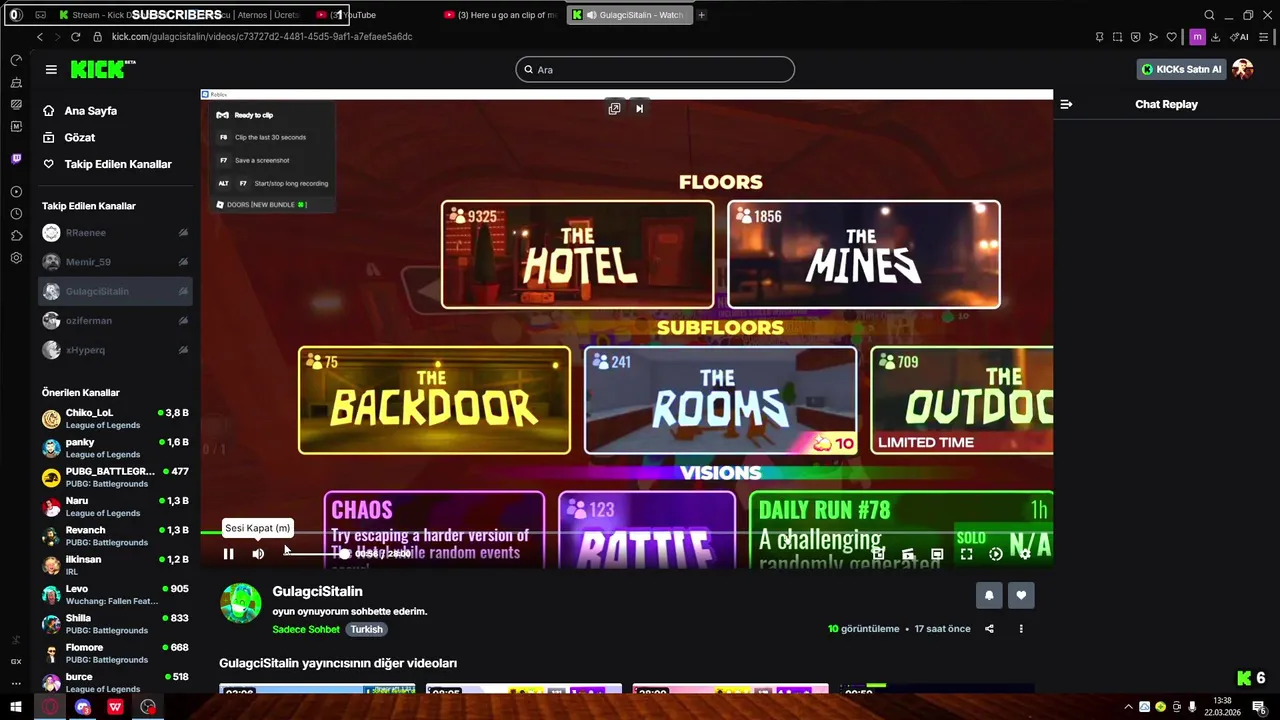Open the browser snapshot tool icon
The height and width of the screenshot is (720, 1280).
(x=1117, y=37)
